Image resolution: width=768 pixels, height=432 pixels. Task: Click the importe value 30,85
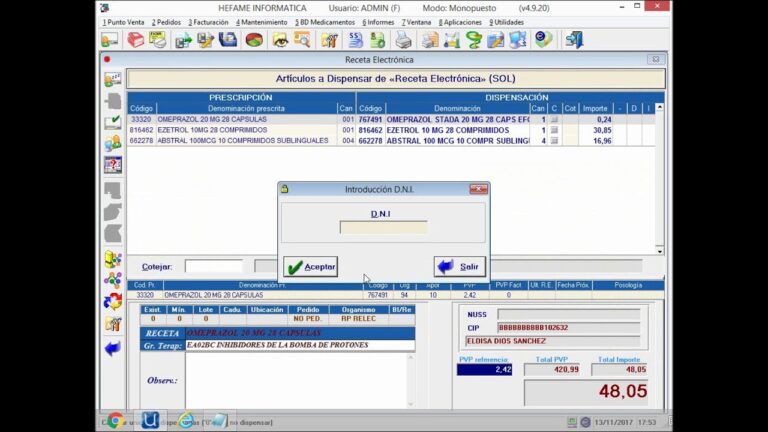(x=602, y=130)
